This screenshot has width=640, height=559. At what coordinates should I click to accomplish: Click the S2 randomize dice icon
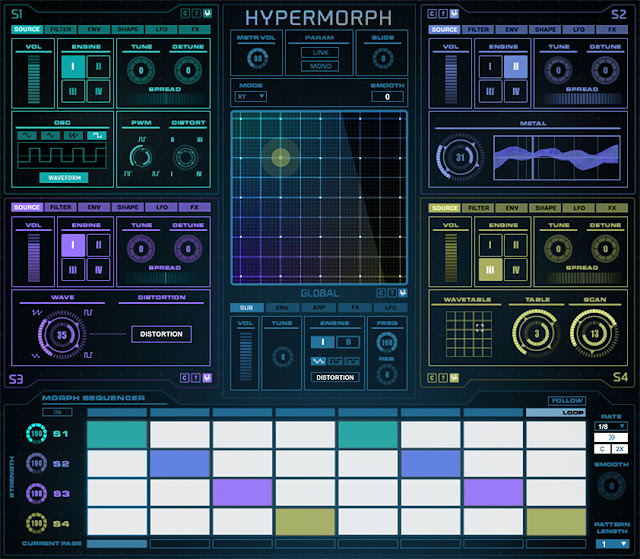pyautogui.click(x=454, y=14)
